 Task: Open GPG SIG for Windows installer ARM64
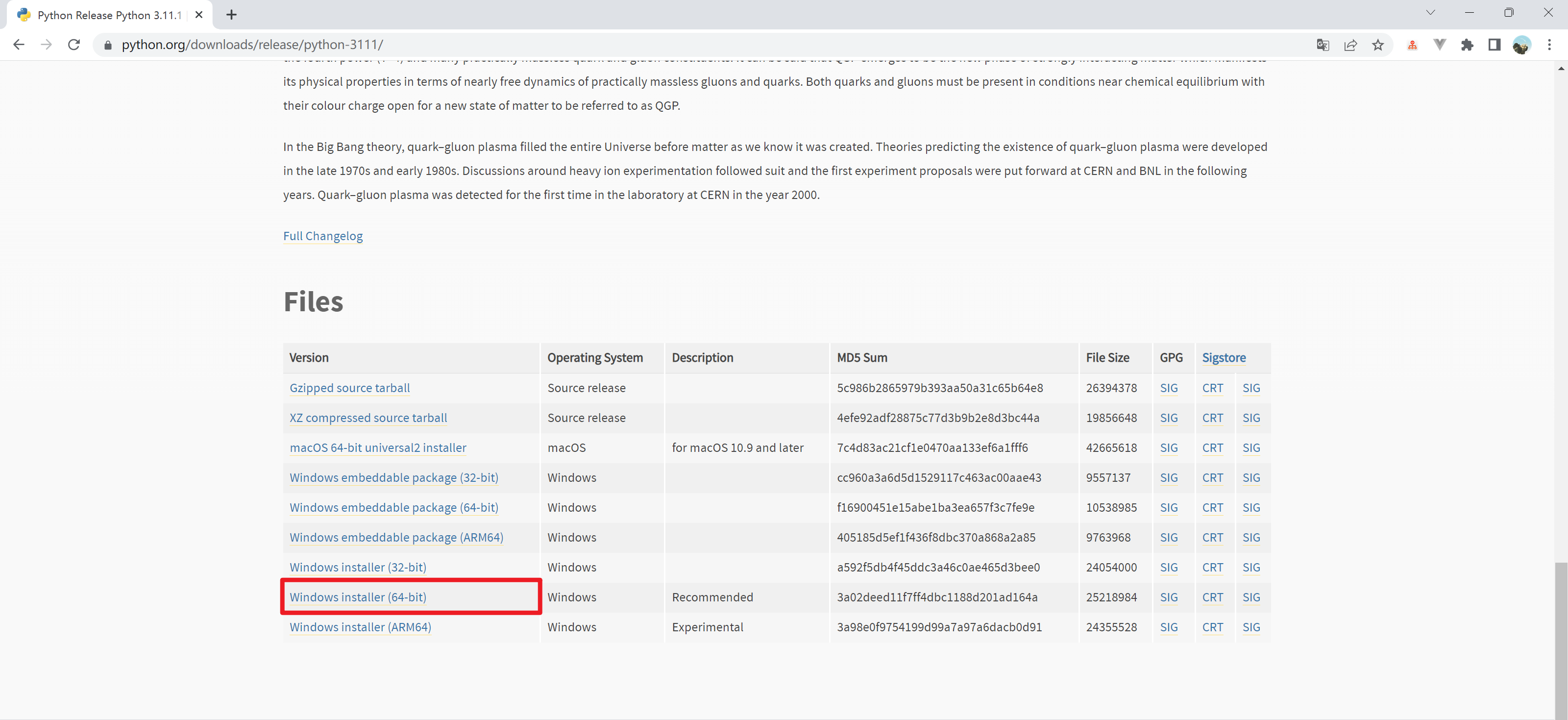[x=1169, y=627]
